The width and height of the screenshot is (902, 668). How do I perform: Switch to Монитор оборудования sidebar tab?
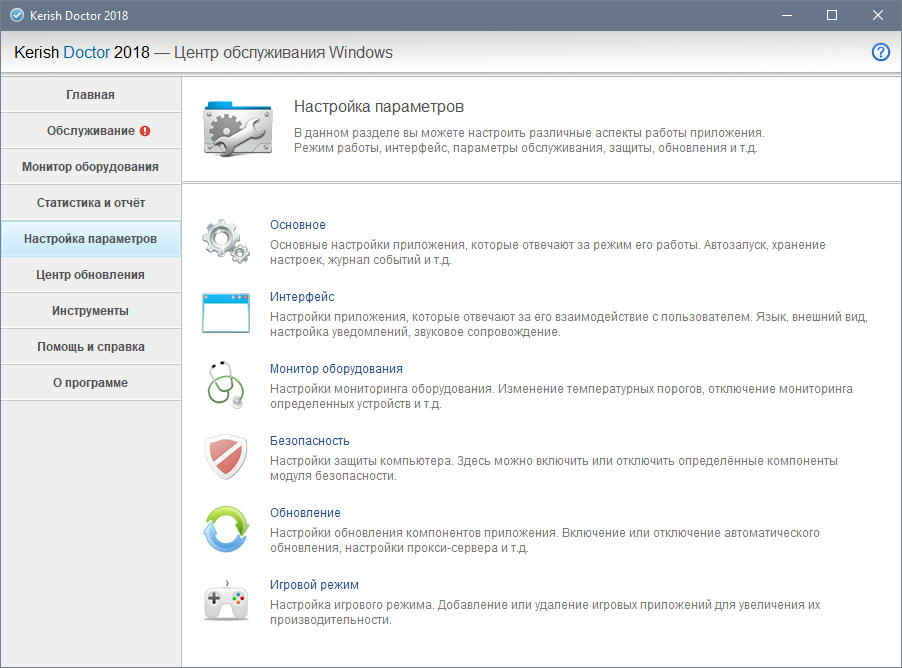pyautogui.click(x=91, y=167)
